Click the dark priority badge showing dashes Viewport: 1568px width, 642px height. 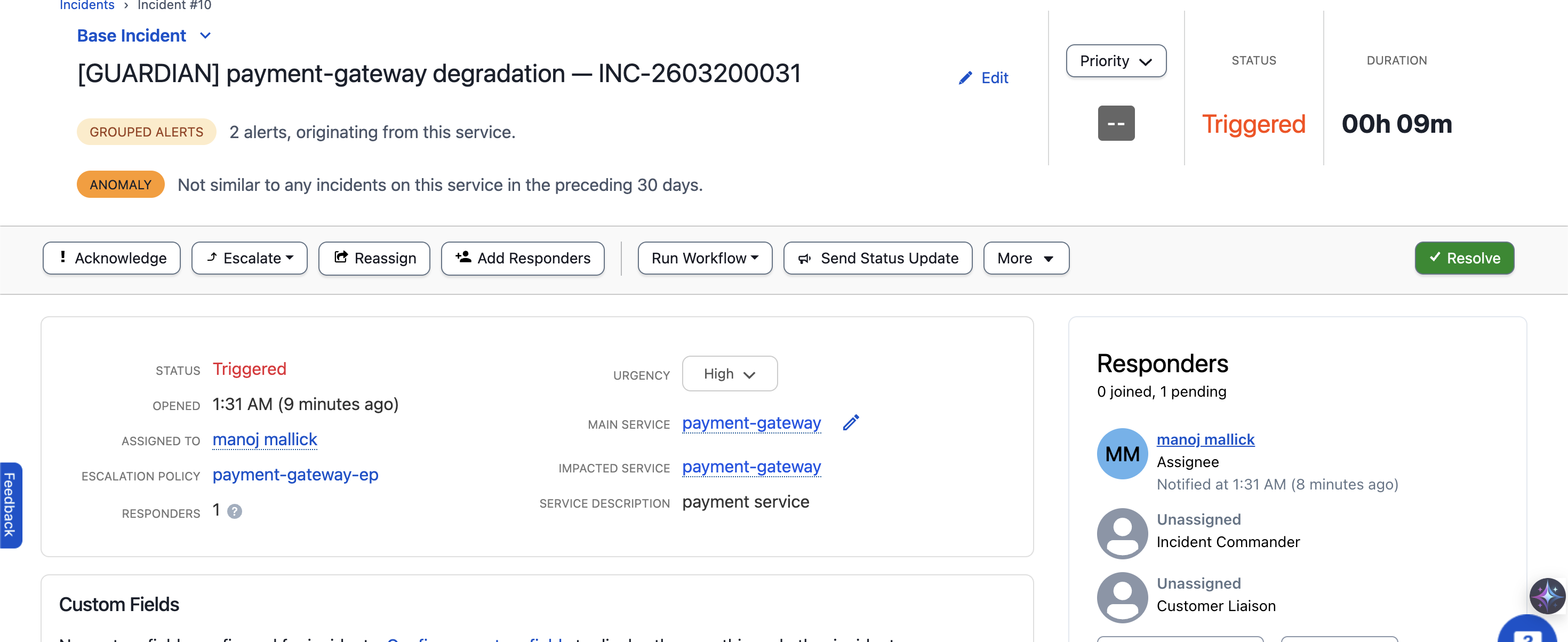click(1116, 123)
